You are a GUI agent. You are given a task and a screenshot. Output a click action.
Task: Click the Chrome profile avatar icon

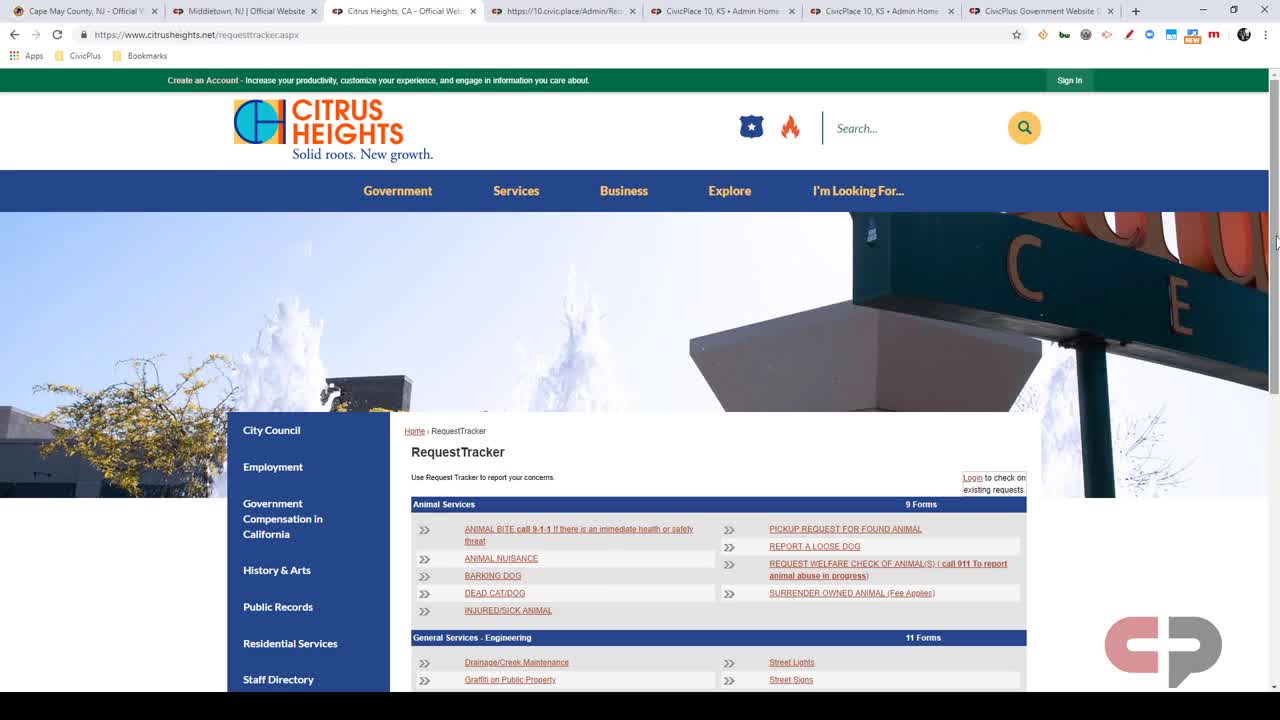pyautogui.click(x=1243, y=34)
